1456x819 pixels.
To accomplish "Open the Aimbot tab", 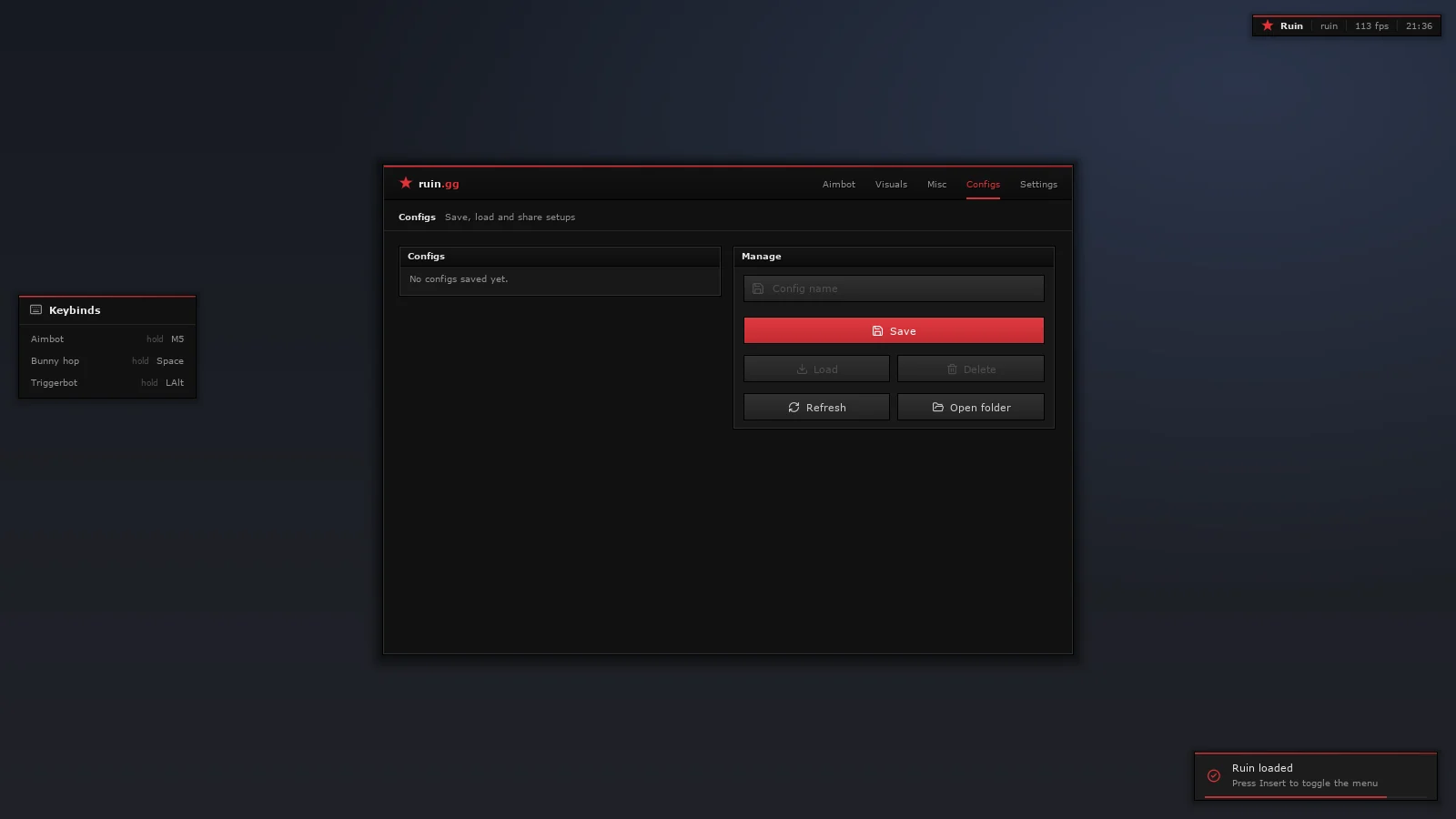I will 839,185.
